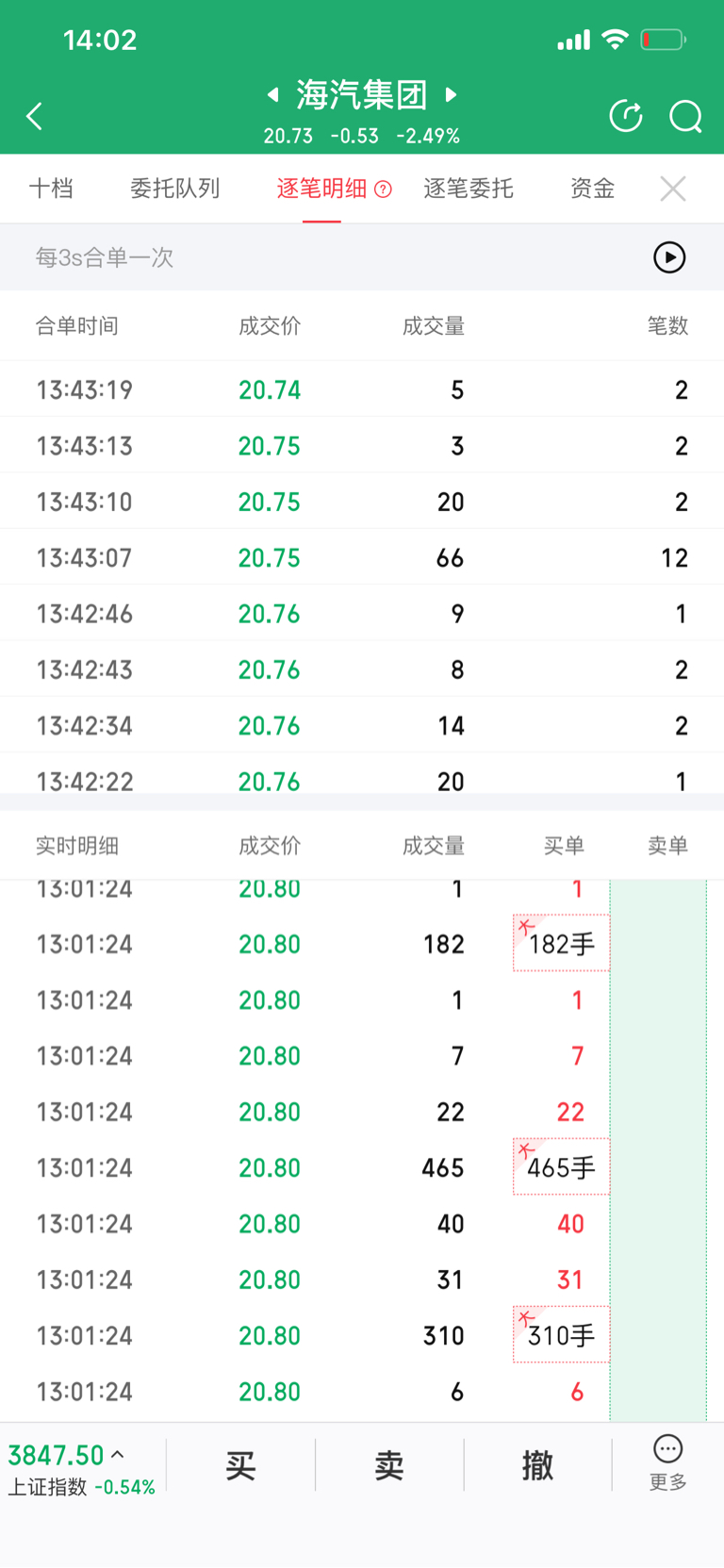Close the detail panel with X

[673, 189]
